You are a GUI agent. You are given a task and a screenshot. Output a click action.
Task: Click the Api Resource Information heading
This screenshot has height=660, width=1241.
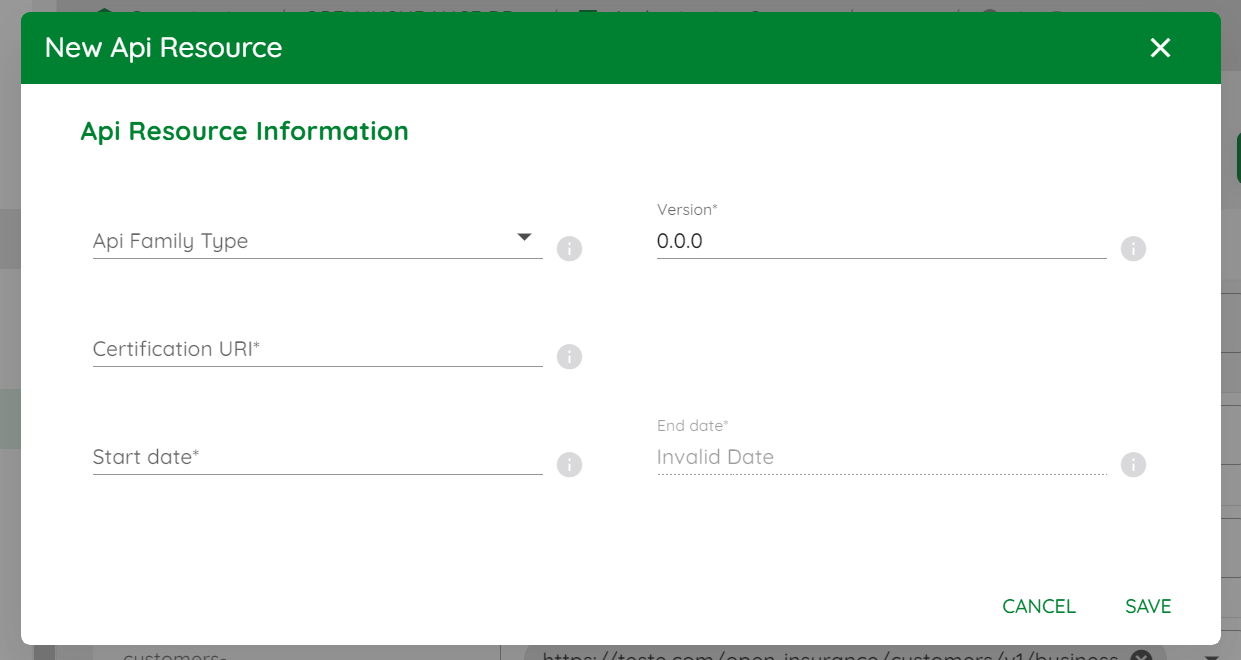(x=244, y=131)
